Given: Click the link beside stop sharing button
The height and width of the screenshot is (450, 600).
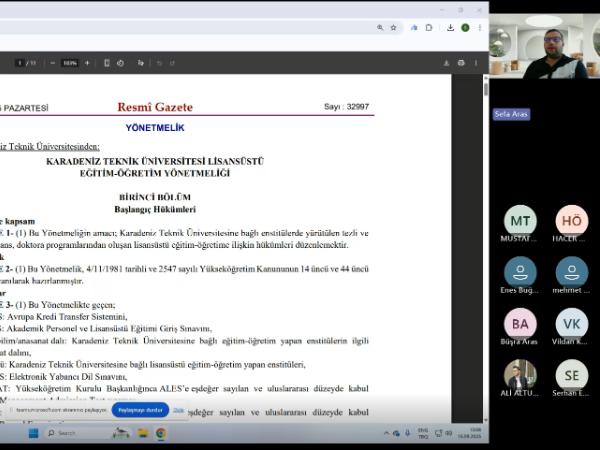Looking at the screenshot, I should 178,410.
